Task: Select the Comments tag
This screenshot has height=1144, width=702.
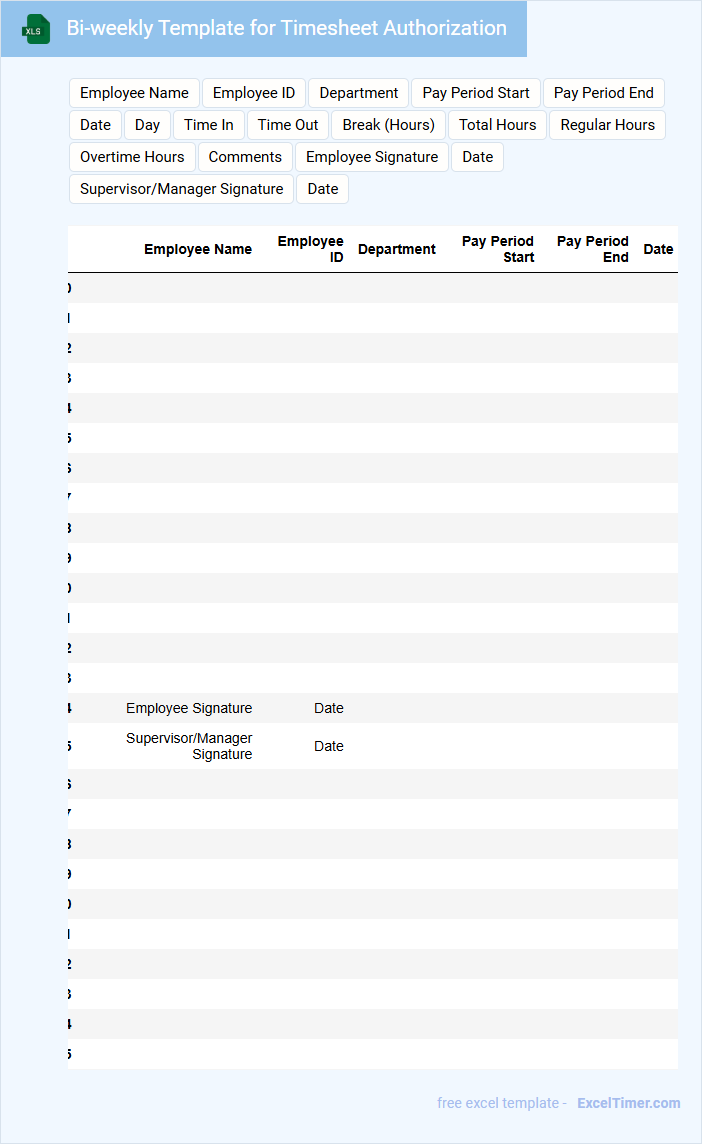Action: coord(245,158)
